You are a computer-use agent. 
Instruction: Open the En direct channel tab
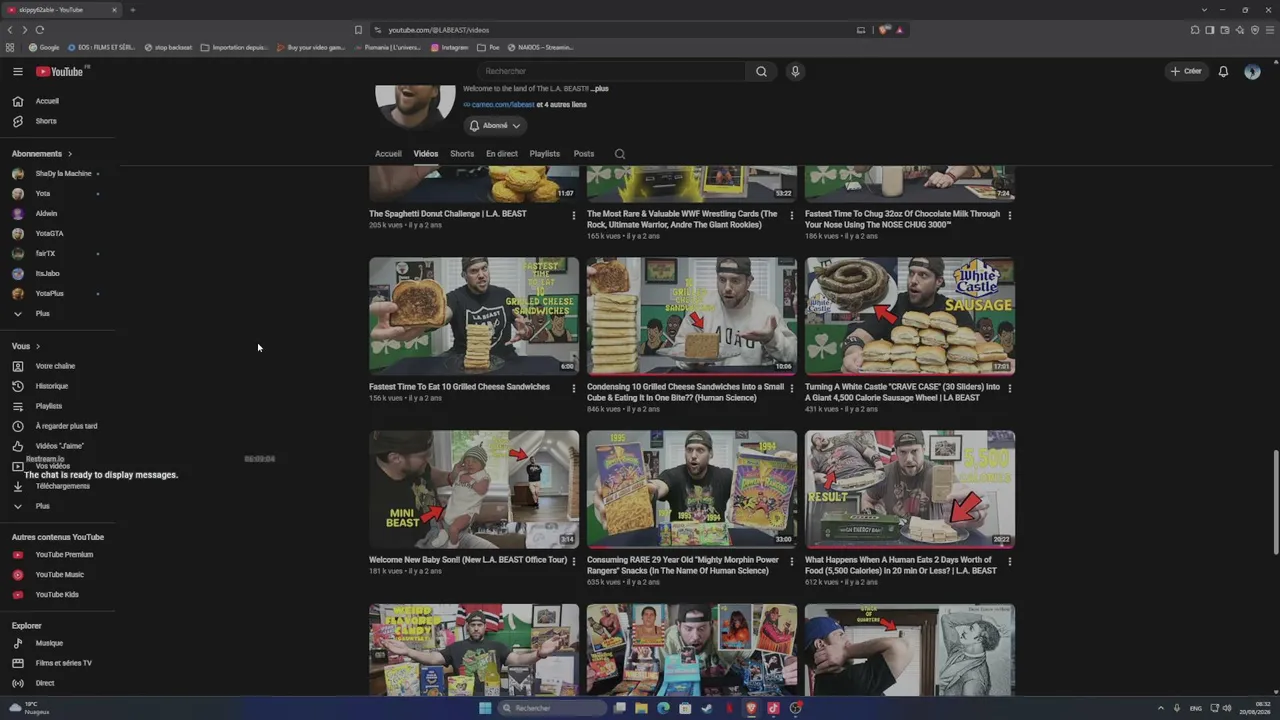[502, 154]
